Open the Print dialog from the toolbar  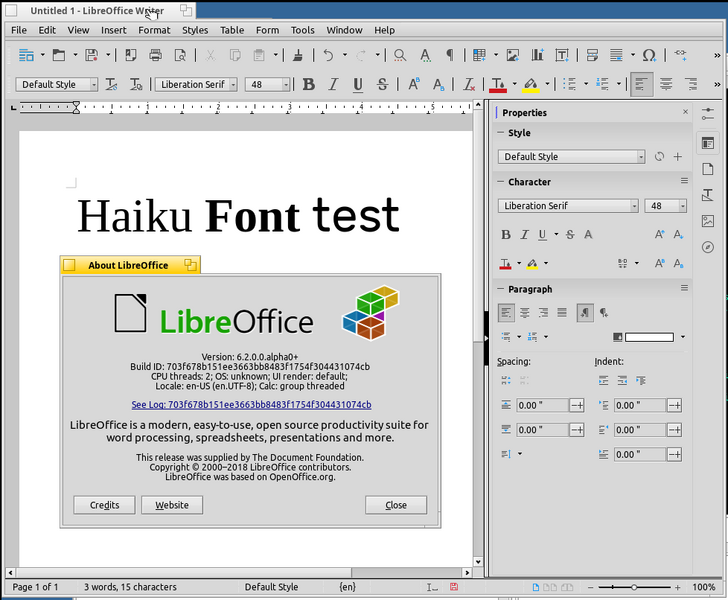156,55
